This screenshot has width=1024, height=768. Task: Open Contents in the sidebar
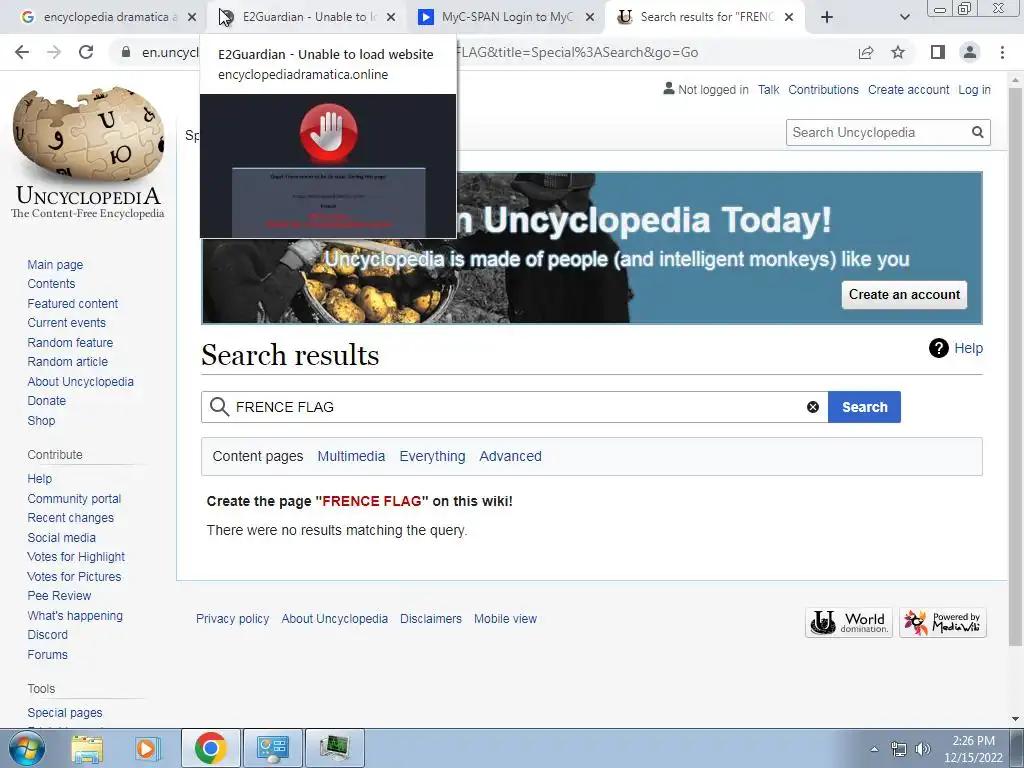(x=51, y=283)
